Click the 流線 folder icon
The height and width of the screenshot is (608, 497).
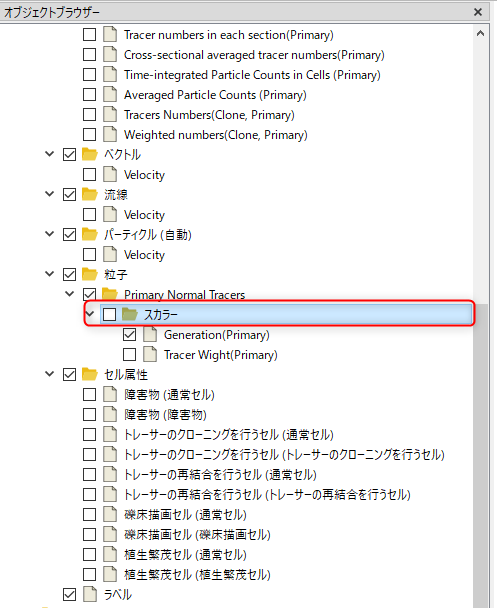90,195
